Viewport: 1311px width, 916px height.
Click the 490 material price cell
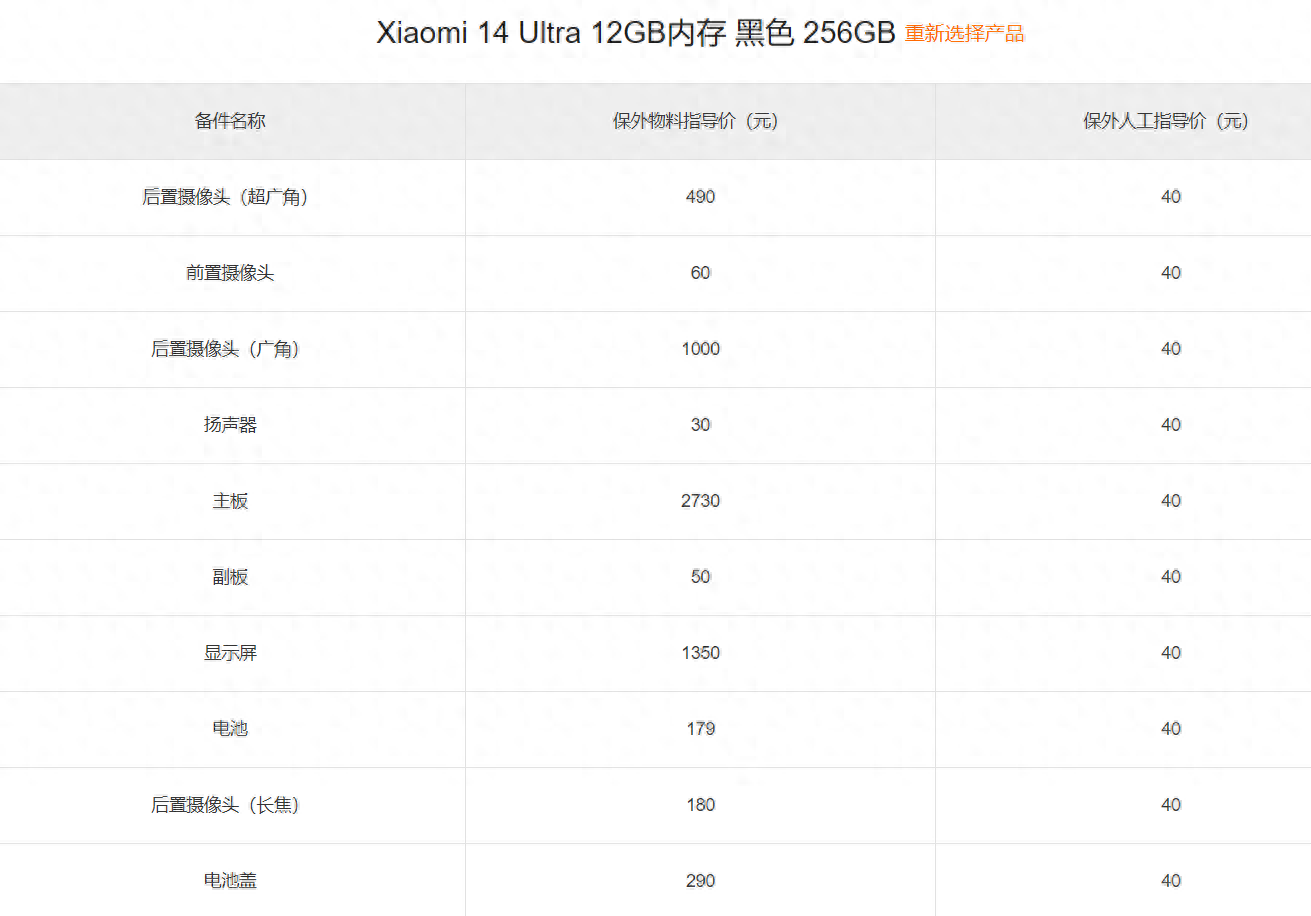point(699,197)
